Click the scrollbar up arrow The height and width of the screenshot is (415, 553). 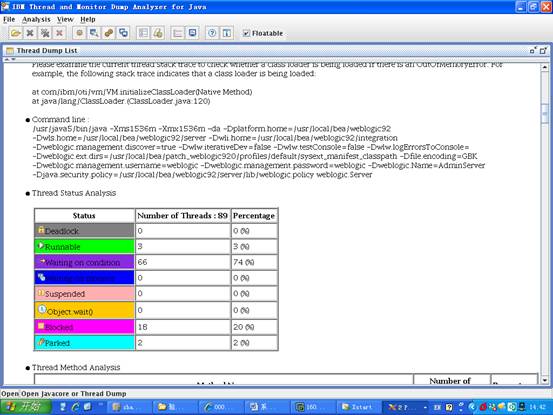tap(545, 67)
